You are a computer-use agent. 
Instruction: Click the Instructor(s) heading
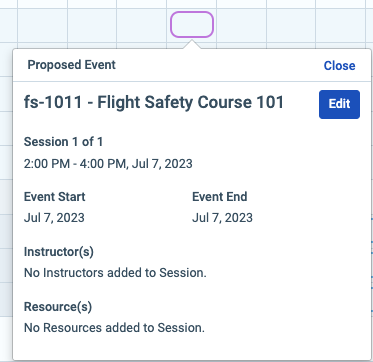coord(59,252)
